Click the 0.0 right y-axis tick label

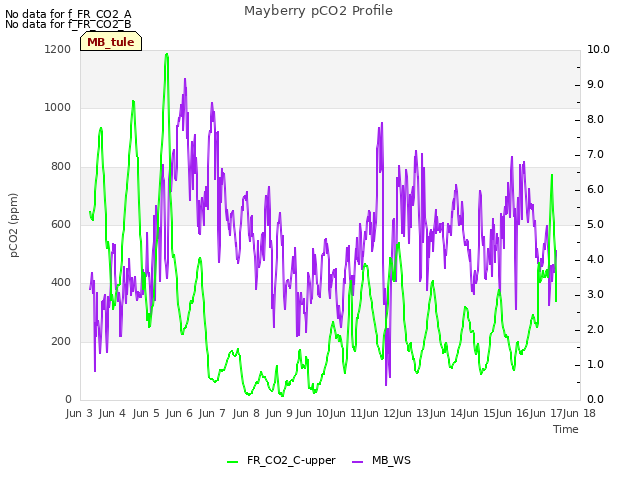coord(596,400)
